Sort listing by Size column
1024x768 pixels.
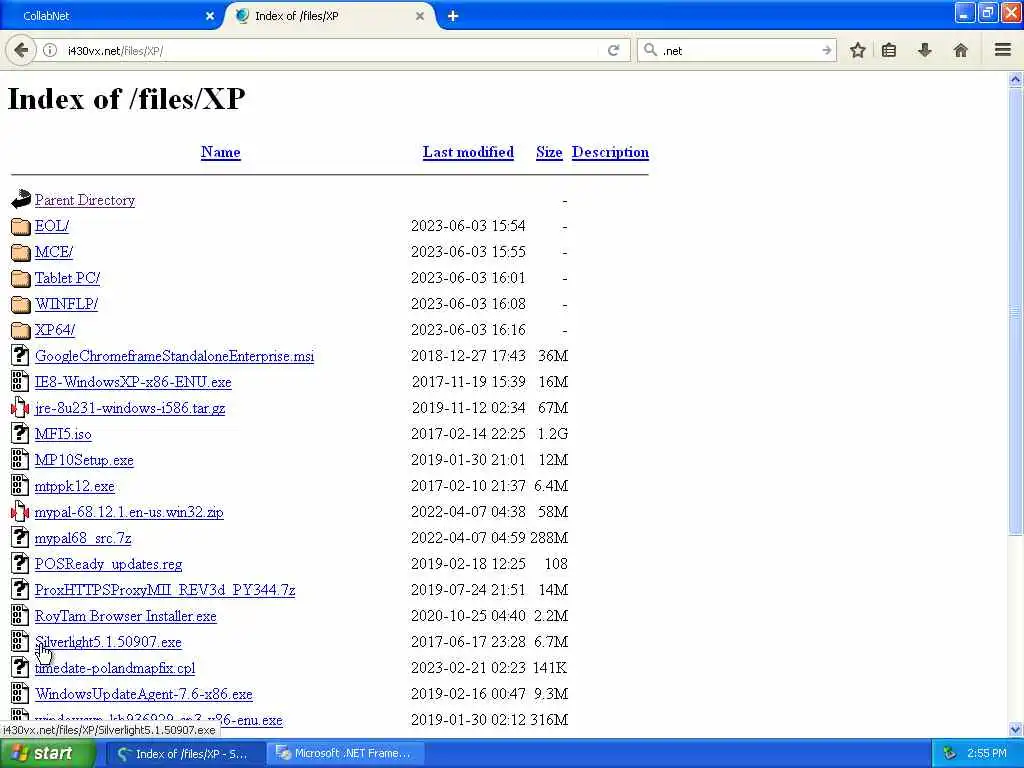[549, 152]
